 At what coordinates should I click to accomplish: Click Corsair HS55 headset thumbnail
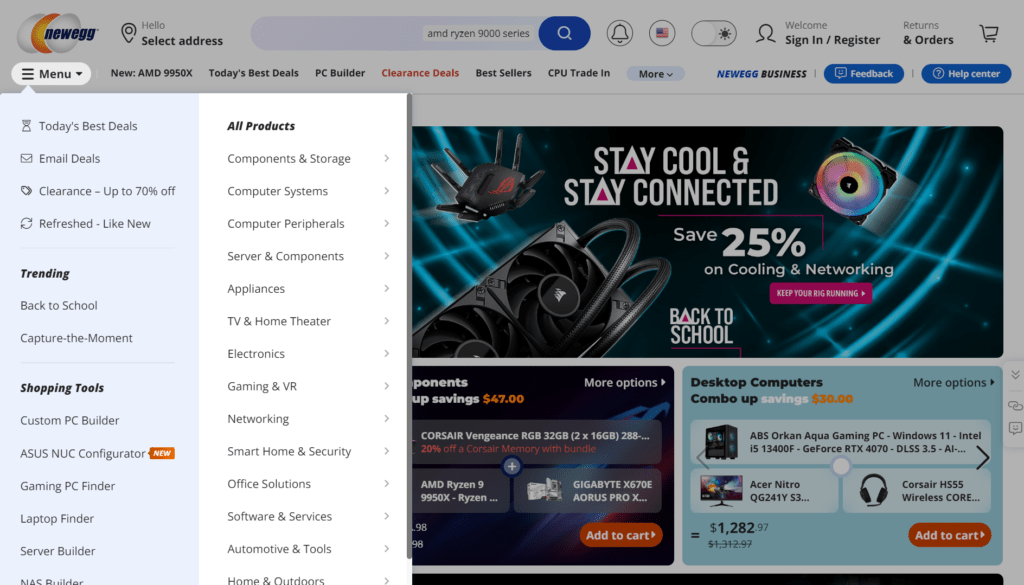873,490
